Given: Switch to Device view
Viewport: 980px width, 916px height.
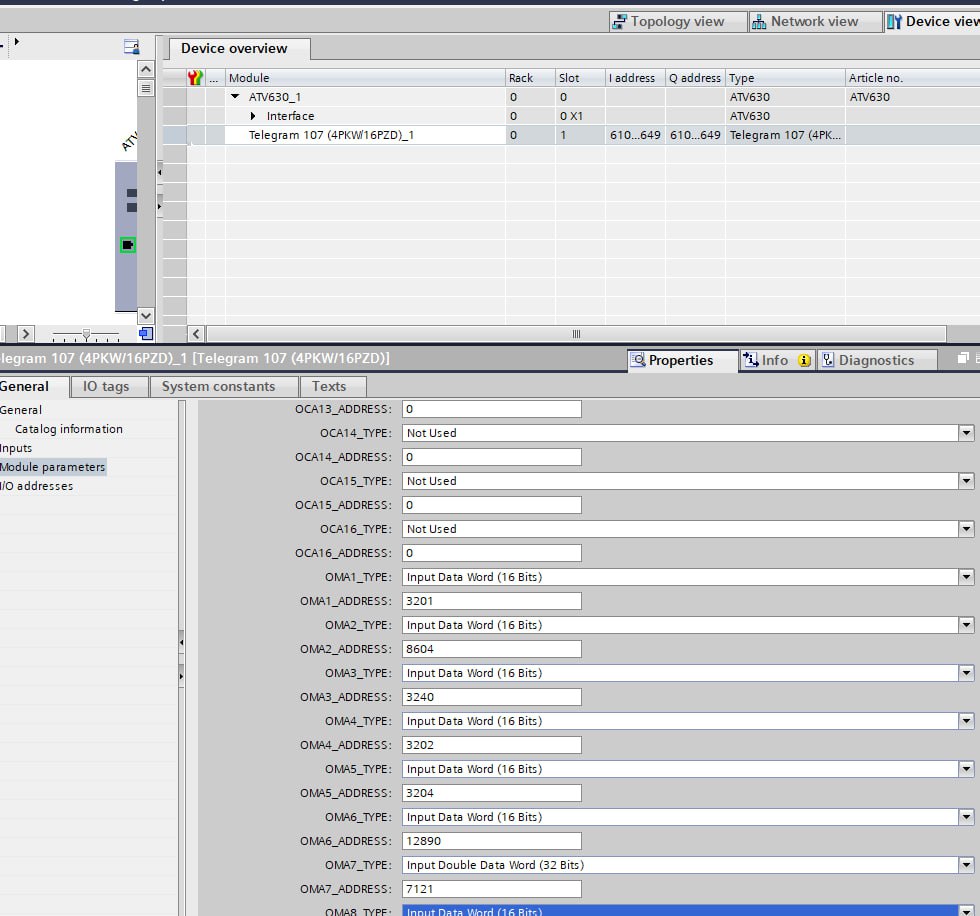Looking at the screenshot, I should tap(933, 22).
